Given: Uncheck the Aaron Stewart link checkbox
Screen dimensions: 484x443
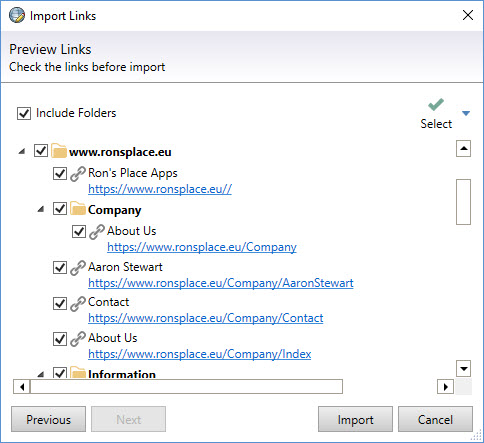Looking at the screenshot, I should (x=60, y=267).
